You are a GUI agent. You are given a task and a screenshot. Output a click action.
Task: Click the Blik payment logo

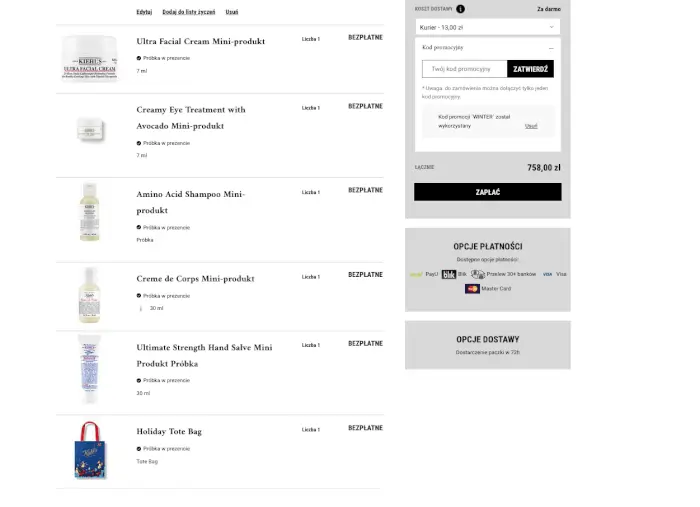point(449,274)
